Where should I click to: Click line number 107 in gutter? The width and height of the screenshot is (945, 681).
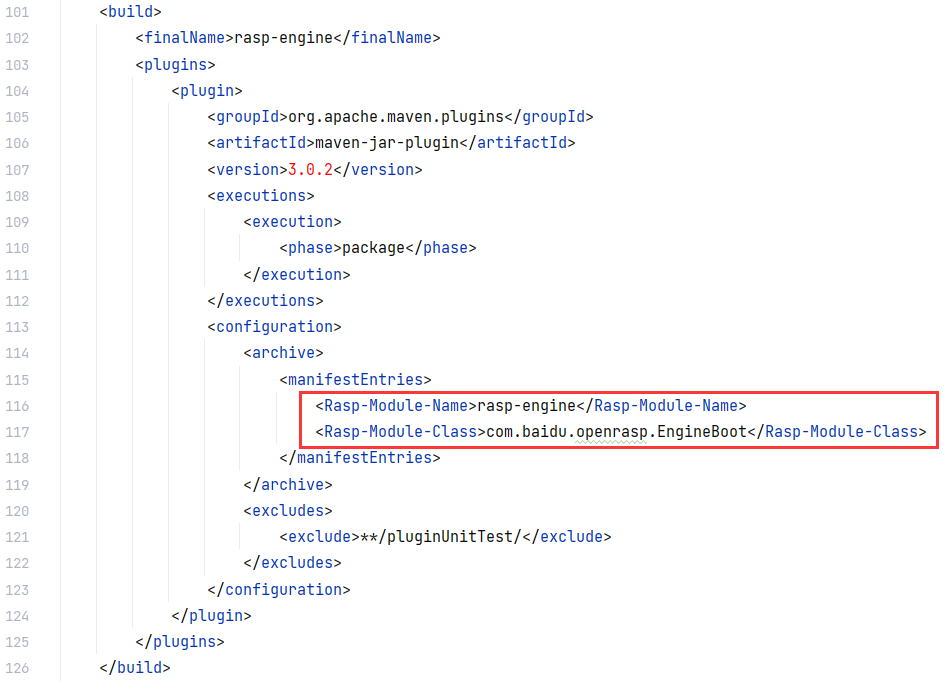pos(17,170)
